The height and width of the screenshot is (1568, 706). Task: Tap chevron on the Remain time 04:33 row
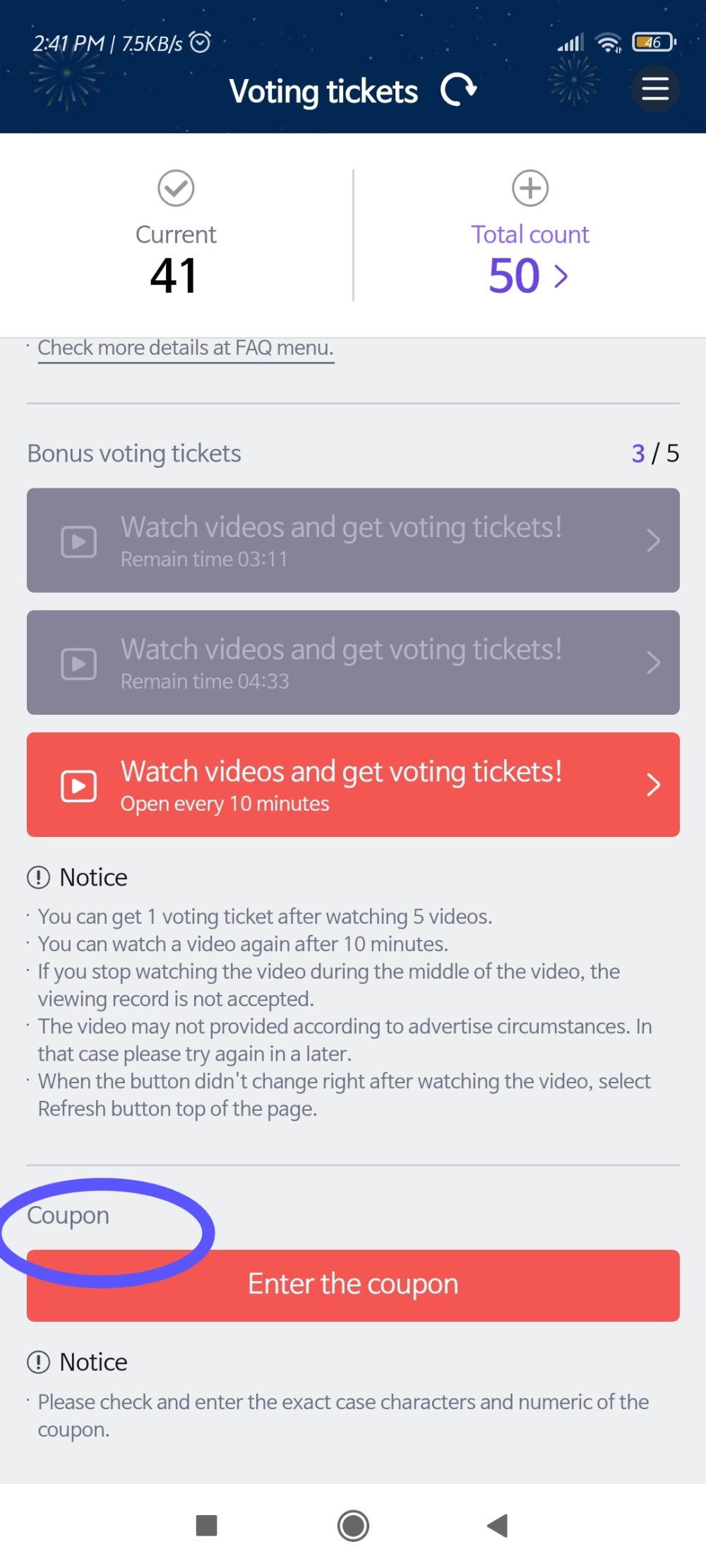pyautogui.click(x=653, y=663)
